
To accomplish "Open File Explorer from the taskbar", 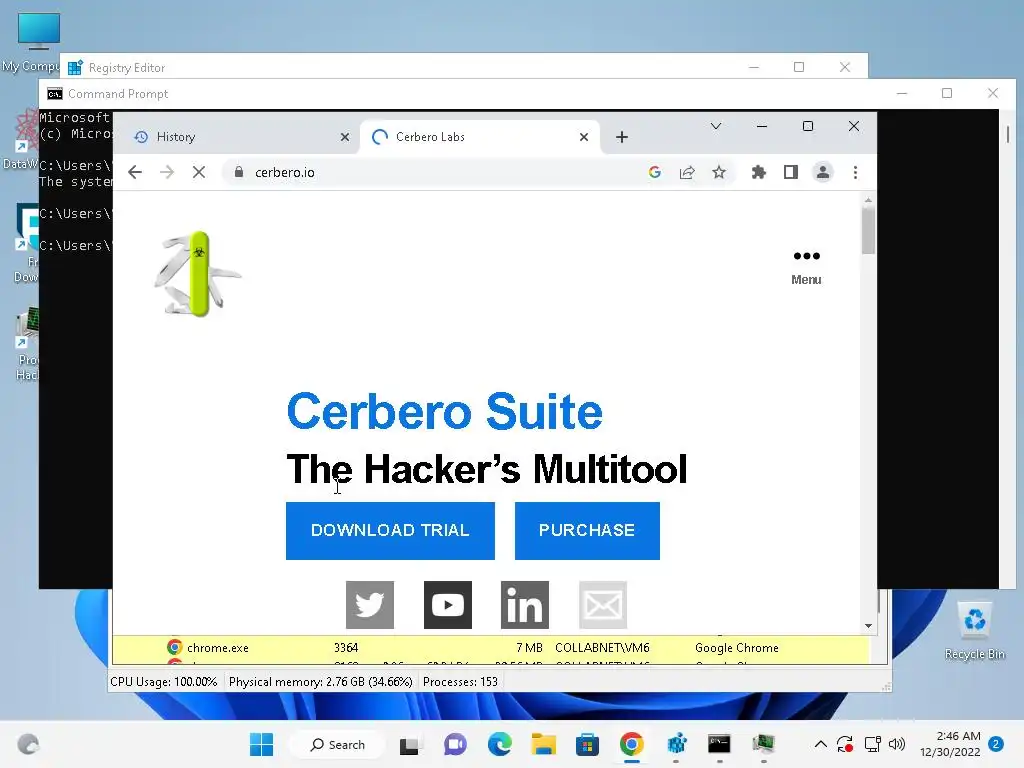I will (543, 744).
